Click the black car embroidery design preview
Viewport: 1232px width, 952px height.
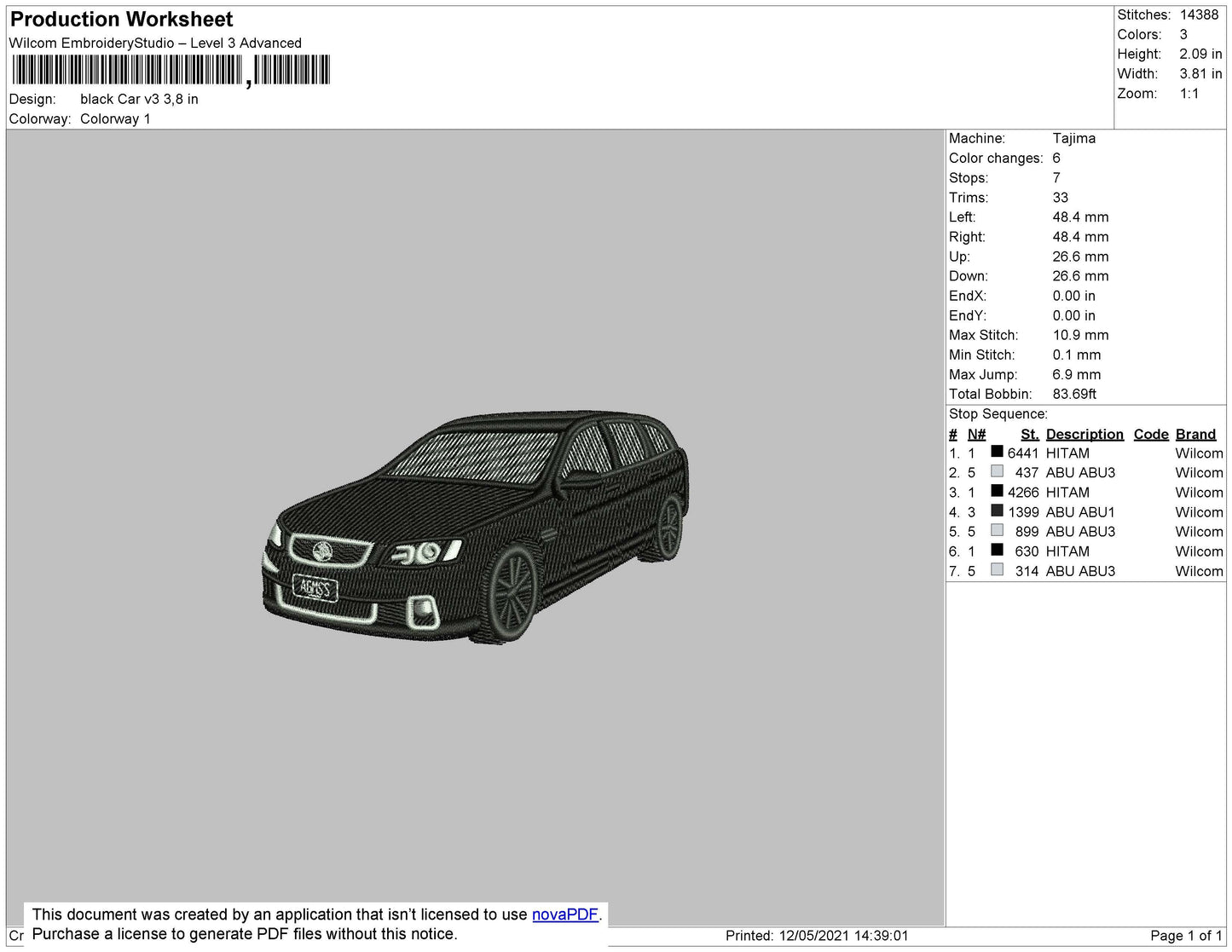pyautogui.click(x=475, y=526)
